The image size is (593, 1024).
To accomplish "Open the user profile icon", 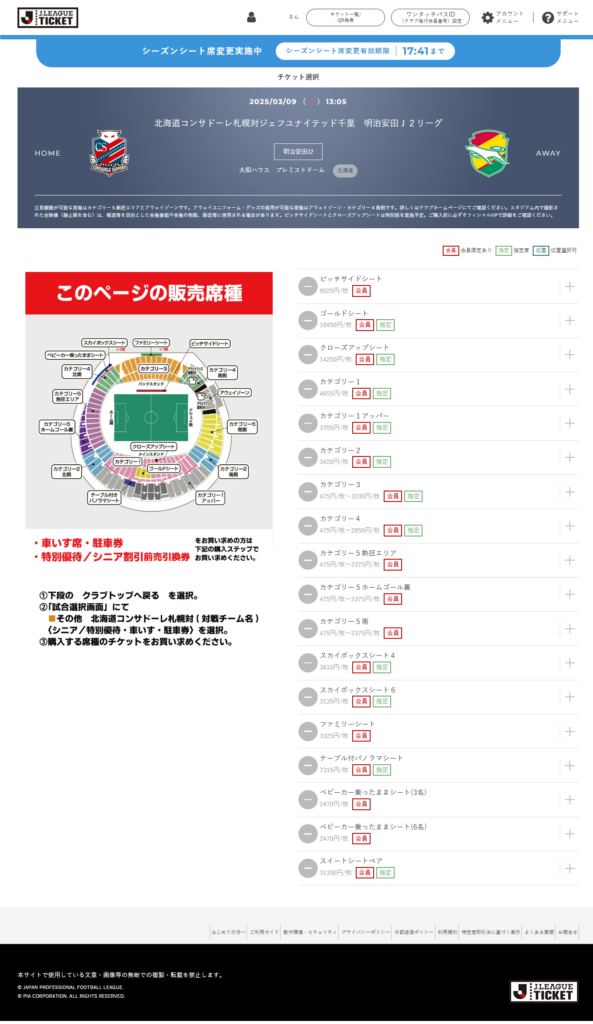I will click(x=251, y=18).
